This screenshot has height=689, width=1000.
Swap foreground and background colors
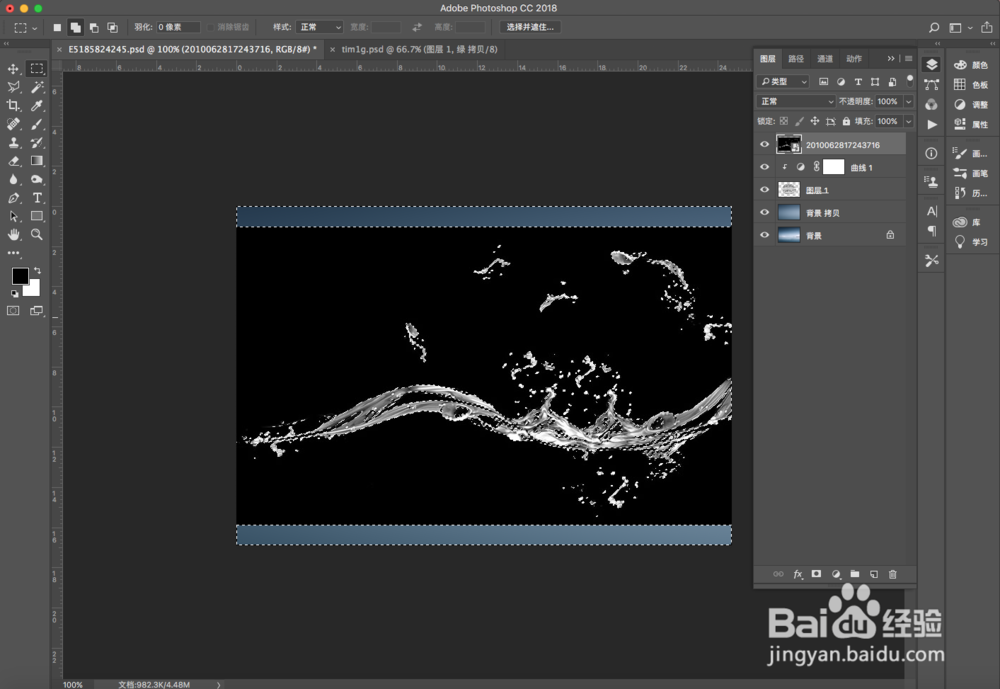[38, 270]
